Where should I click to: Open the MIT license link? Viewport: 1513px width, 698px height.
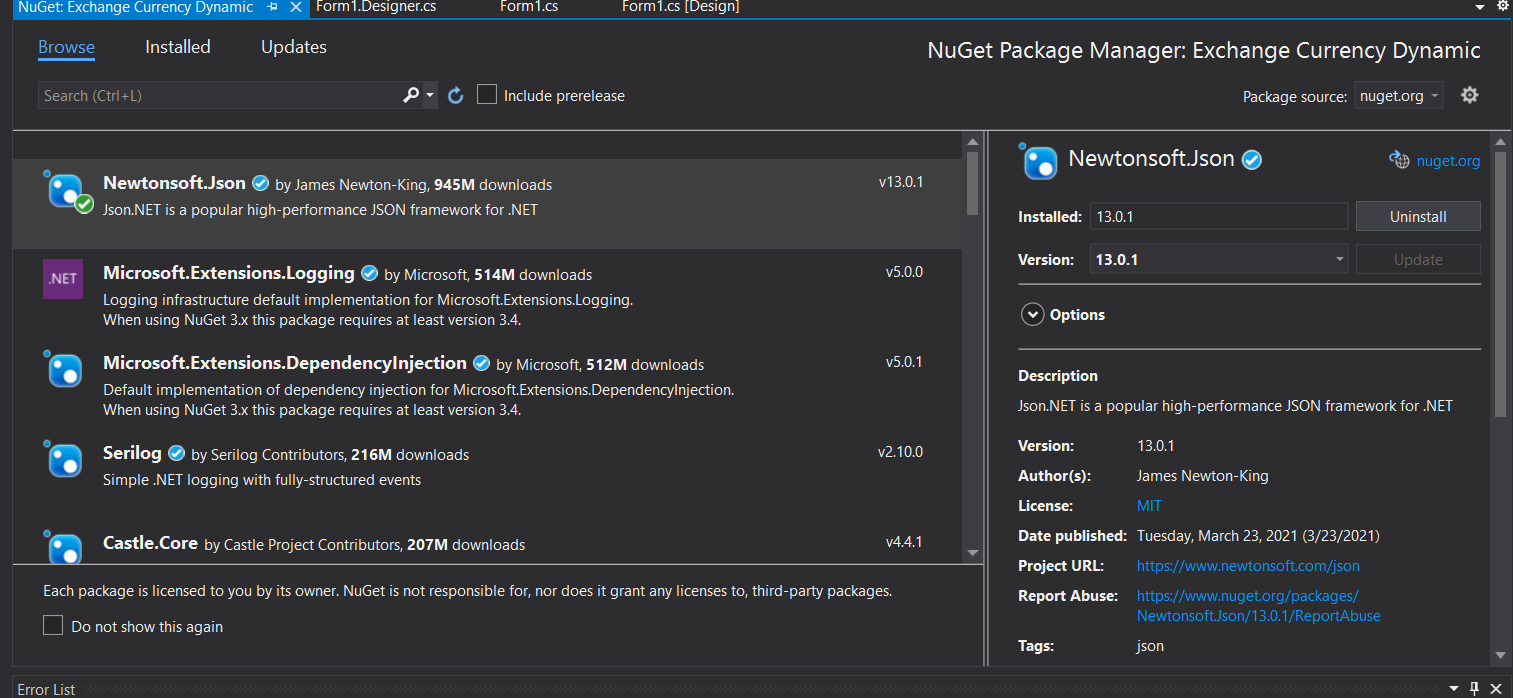1149,505
